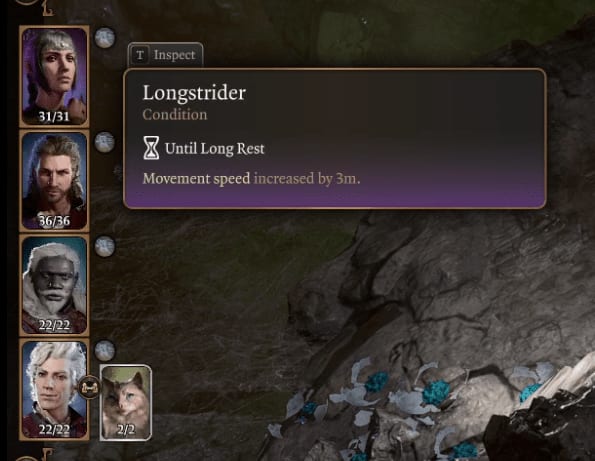The width and height of the screenshot is (595, 461).
Task: Click the 'Longstrider' tooltip title
Action: pos(194,93)
